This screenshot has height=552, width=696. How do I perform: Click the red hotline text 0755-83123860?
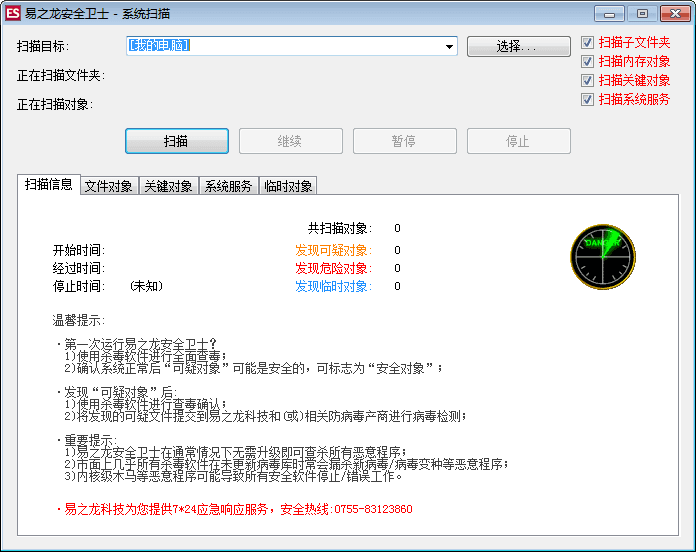click(373, 509)
